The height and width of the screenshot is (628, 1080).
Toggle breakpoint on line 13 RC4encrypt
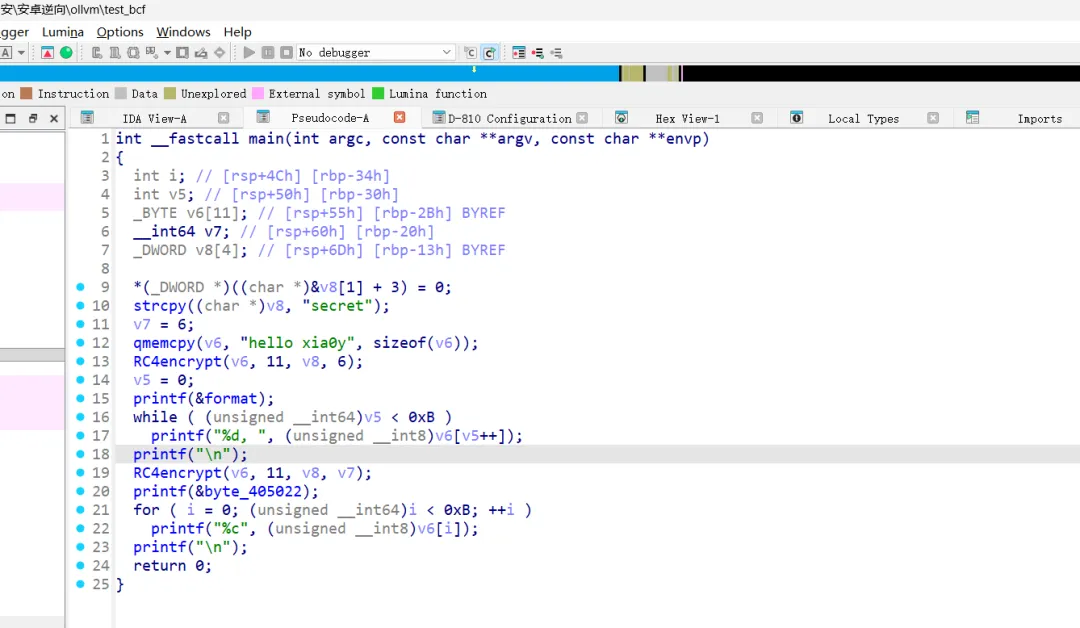point(80,361)
